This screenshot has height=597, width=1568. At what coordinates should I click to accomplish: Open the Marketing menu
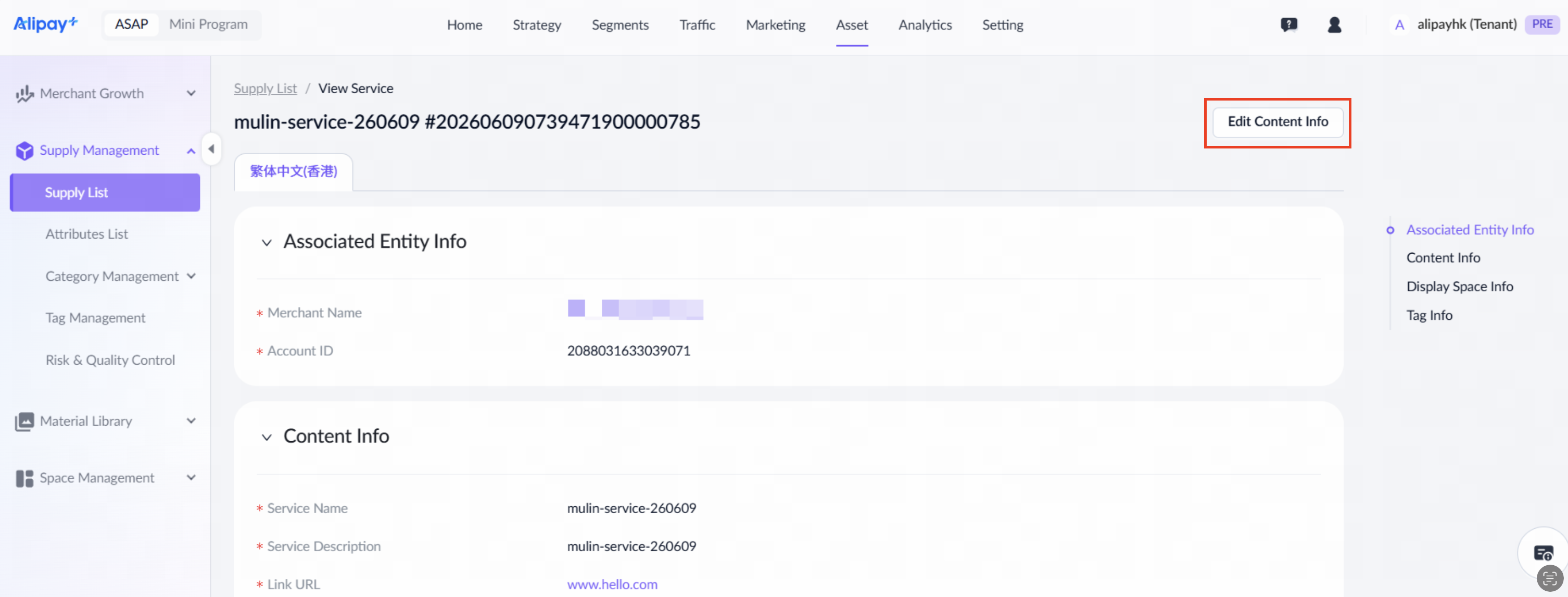pos(776,25)
